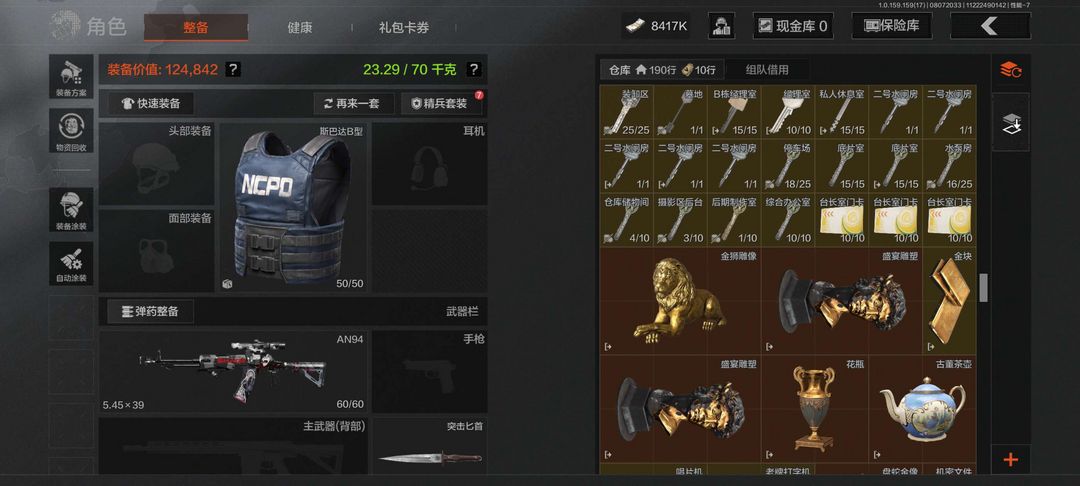Viewport: 1080px width, 486px height.
Task: Click the stash sort icon at top right
Action: tap(1010, 70)
